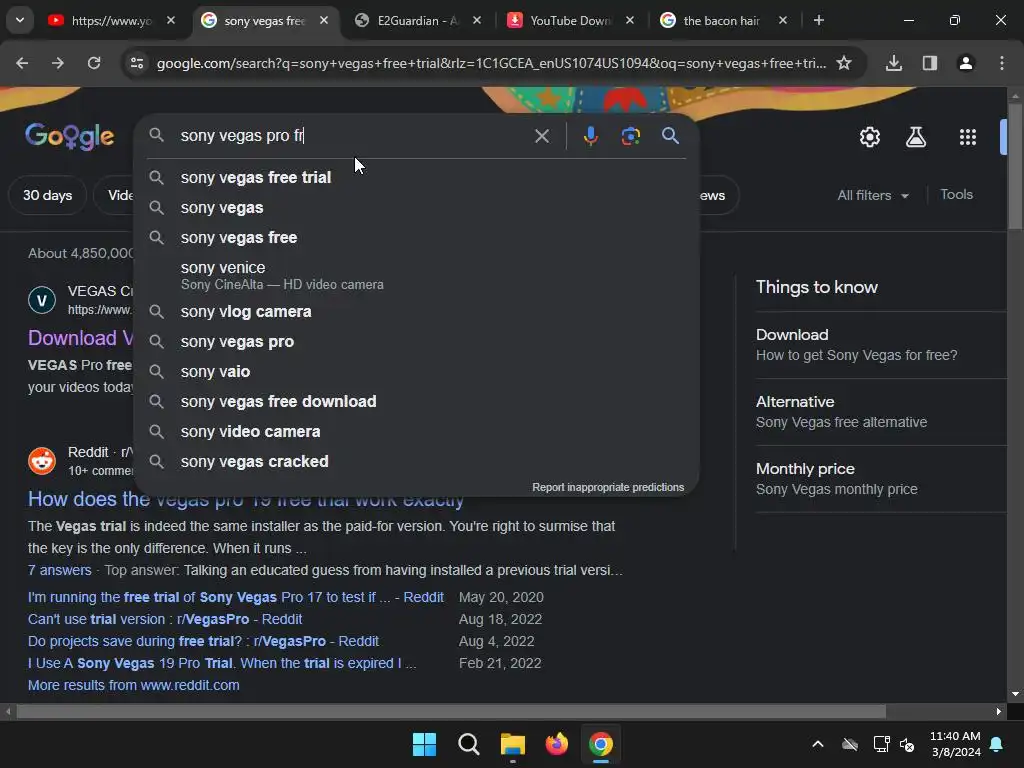Select suggestion sony vegas cracked

(x=416, y=462)
